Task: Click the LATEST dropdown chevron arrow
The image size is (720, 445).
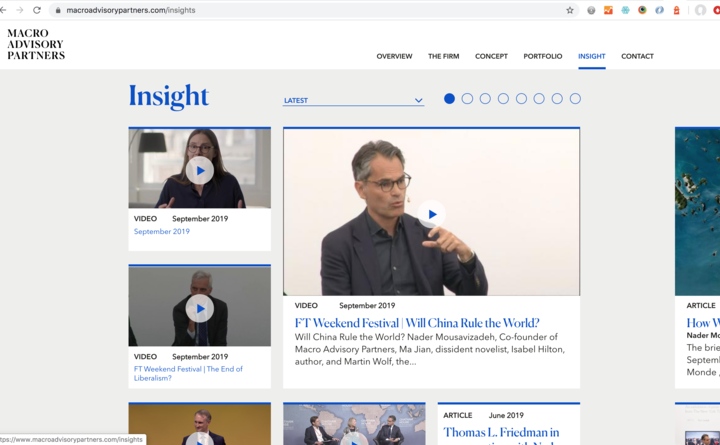Action: click(x=418, y=100)
